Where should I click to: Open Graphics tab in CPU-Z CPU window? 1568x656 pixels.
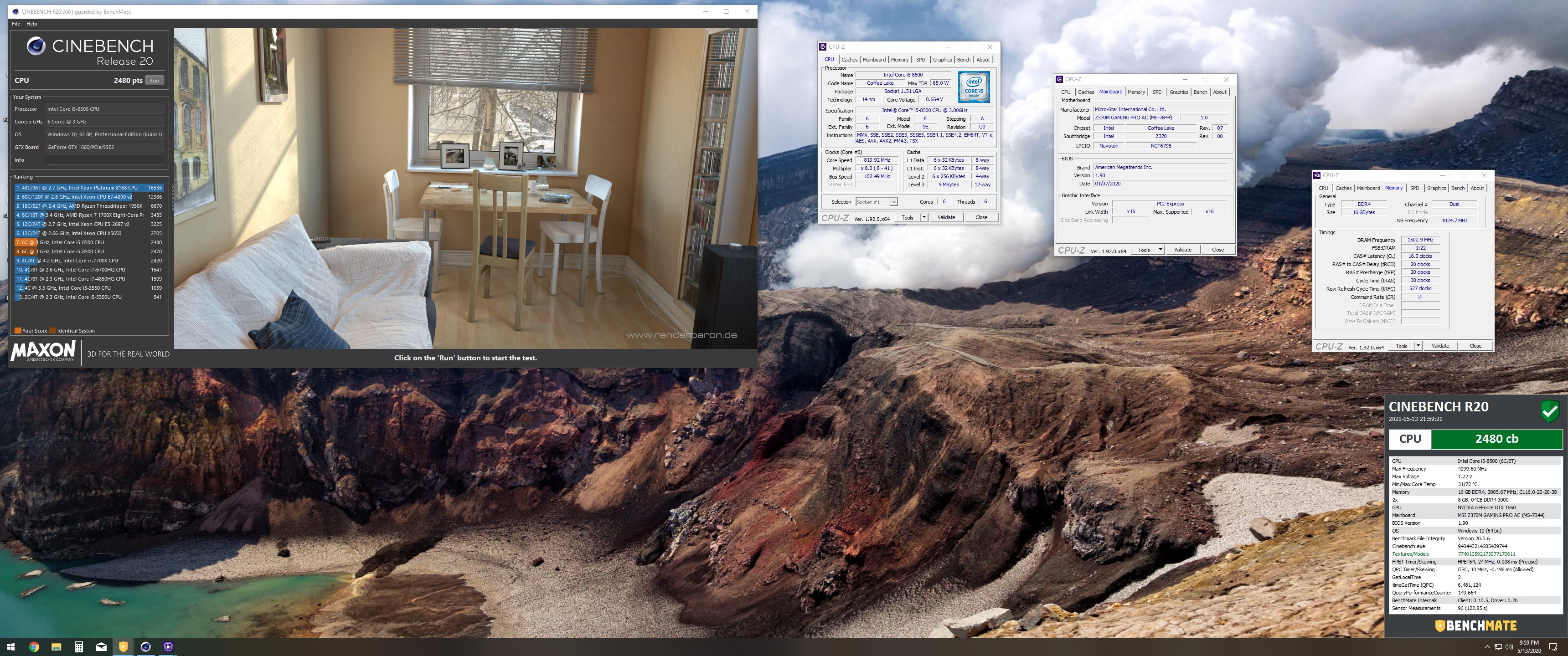click(942, 60)
